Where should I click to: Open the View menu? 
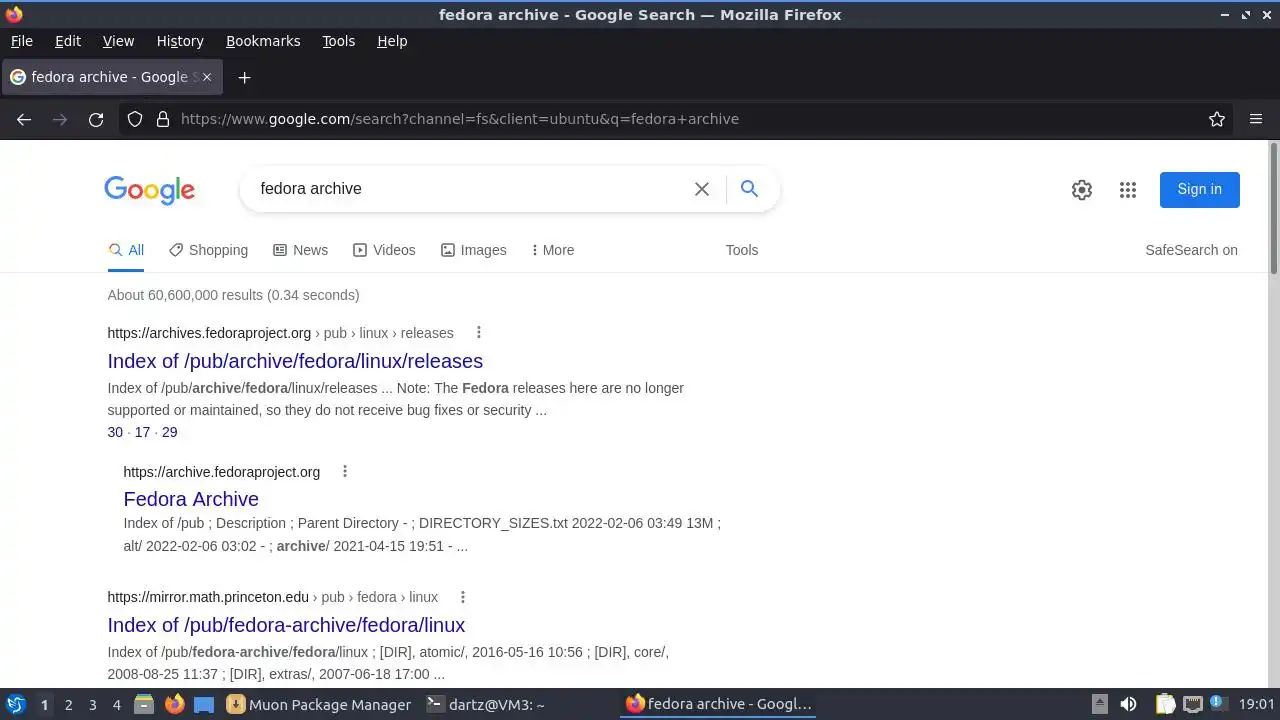click(118, 41)
